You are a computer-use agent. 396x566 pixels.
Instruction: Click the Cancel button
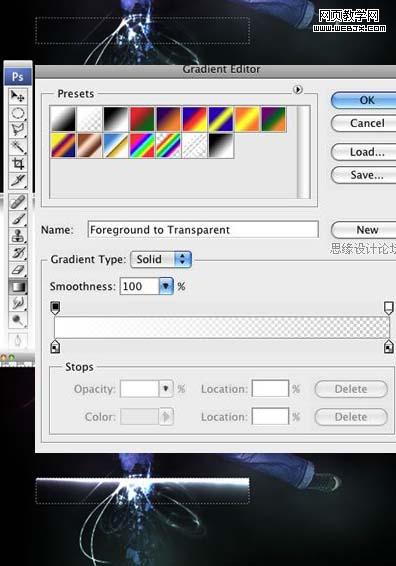(364, 123)
